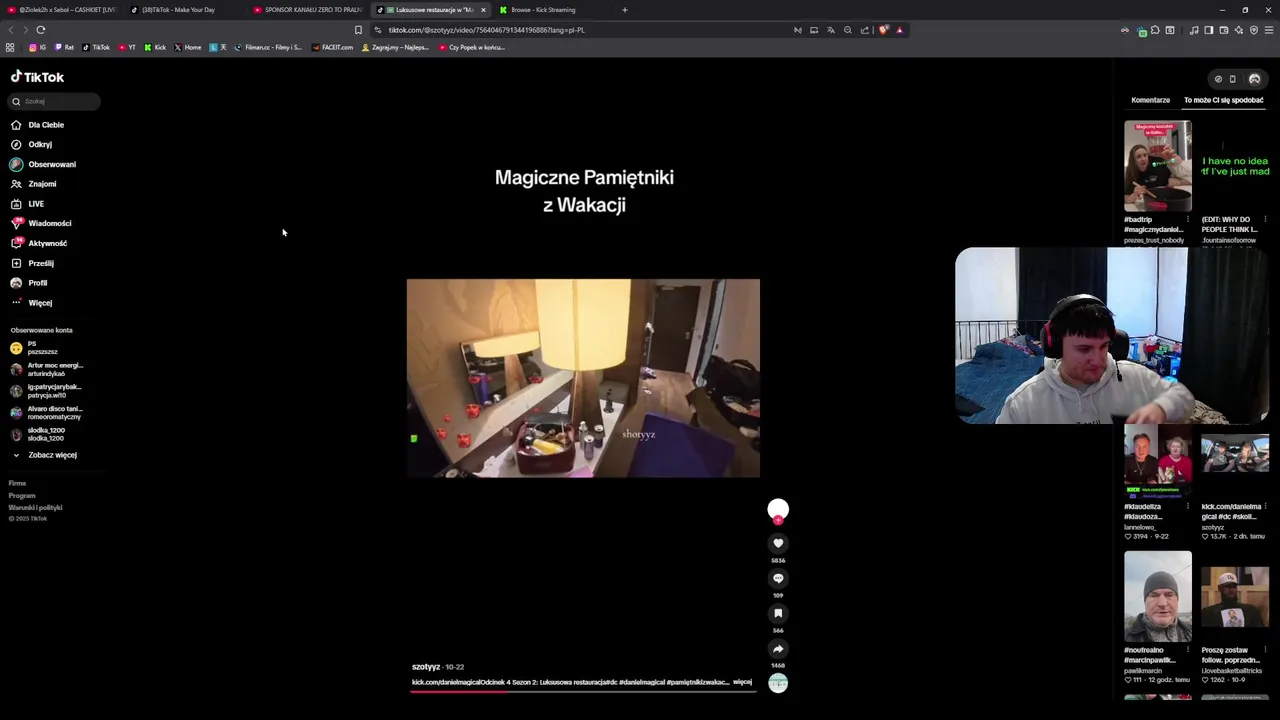Open the Program footer link
The width and height of the screenshot is (1280, 720).
tap(22, 496)
